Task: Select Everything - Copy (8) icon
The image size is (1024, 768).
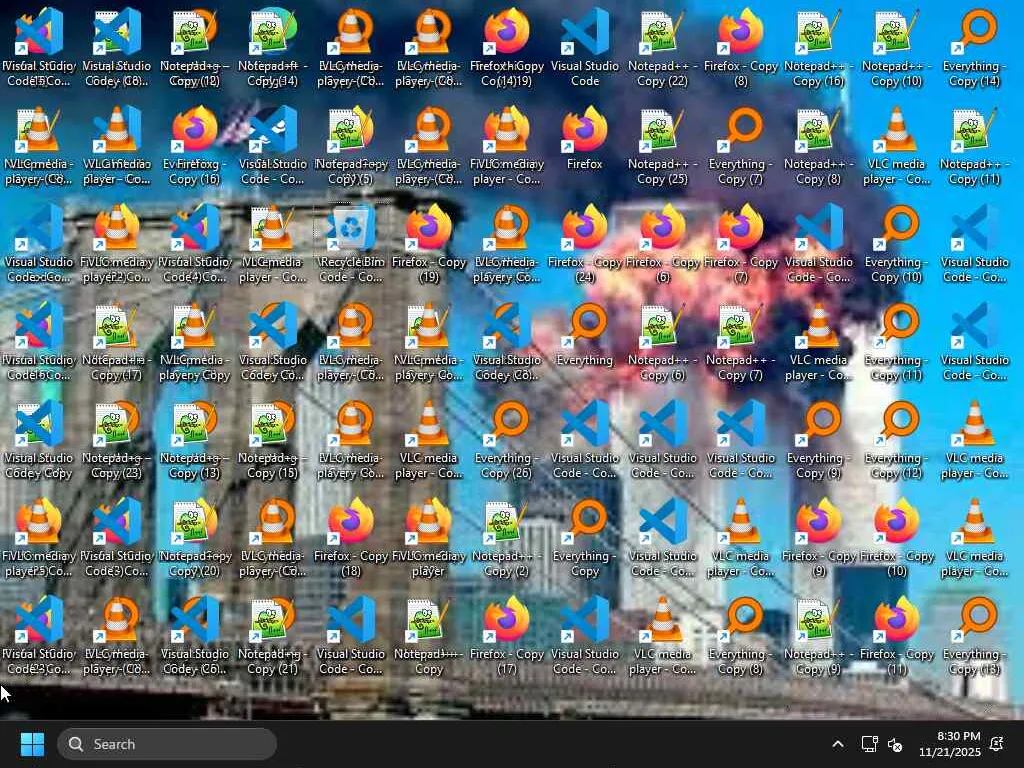Action: (741, 635)
